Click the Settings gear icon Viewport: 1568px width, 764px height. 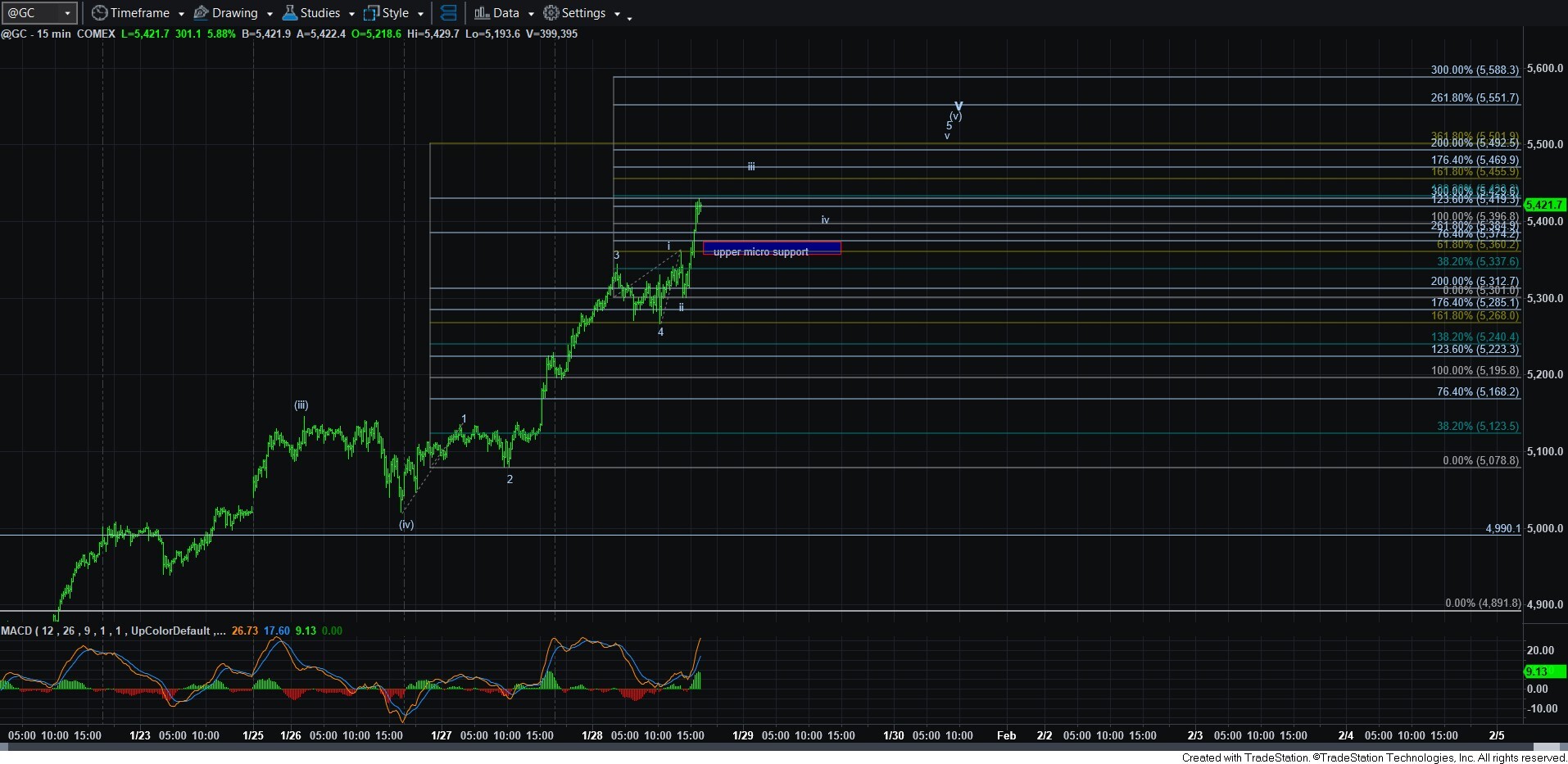point(551,13)
